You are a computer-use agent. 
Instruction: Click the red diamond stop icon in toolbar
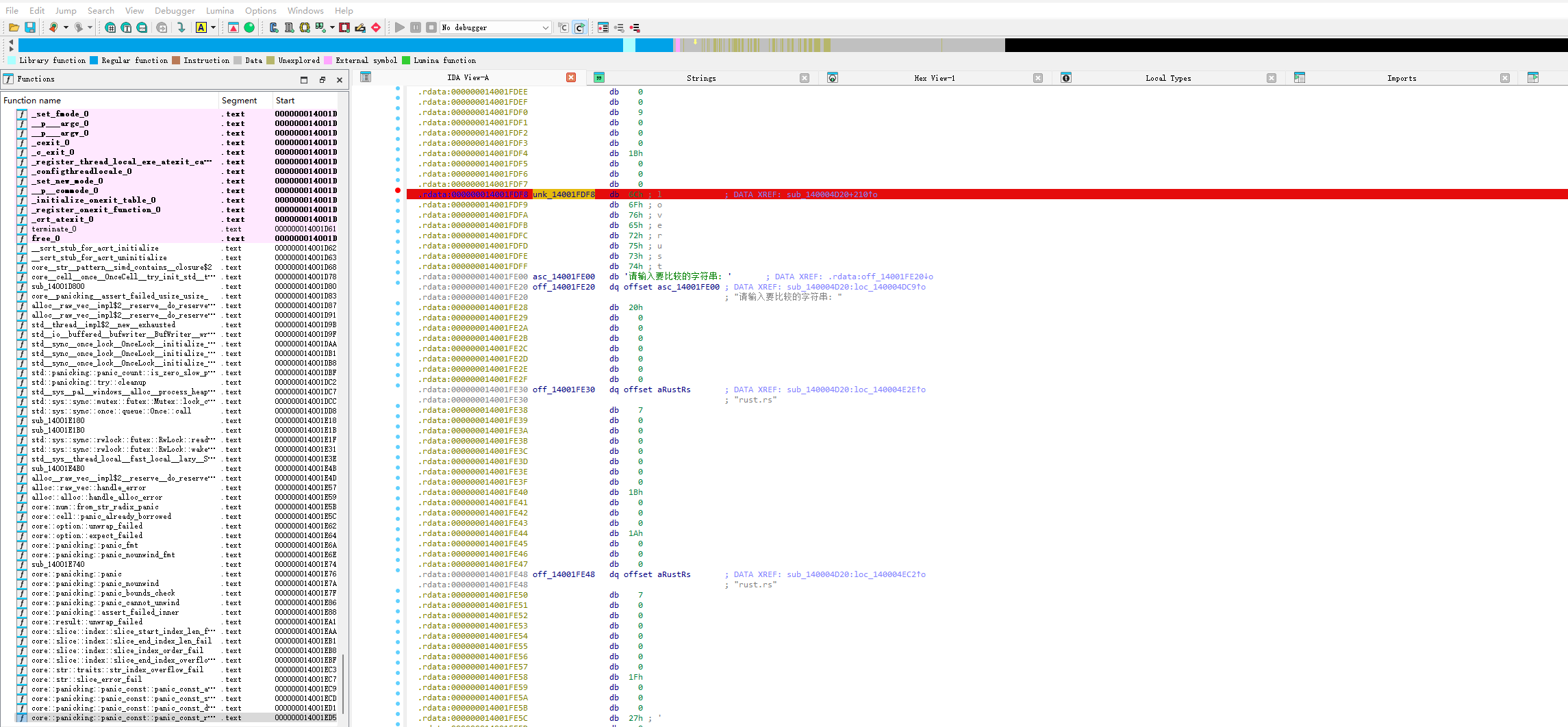point(376,27)
